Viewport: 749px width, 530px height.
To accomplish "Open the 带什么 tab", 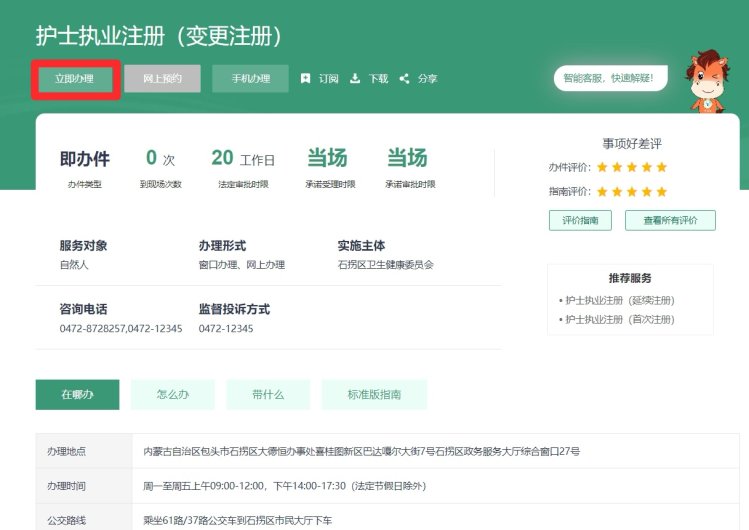I will pos(268,395).
